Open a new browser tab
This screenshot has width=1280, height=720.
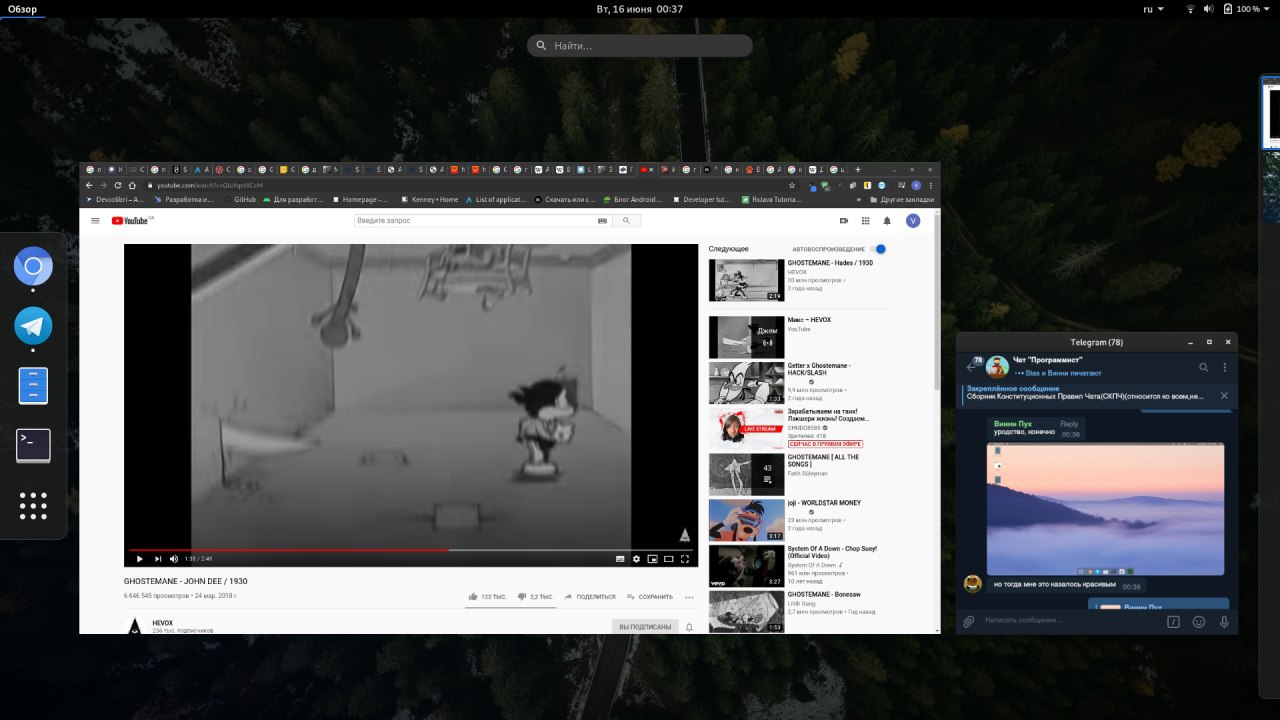coord(857,169)
